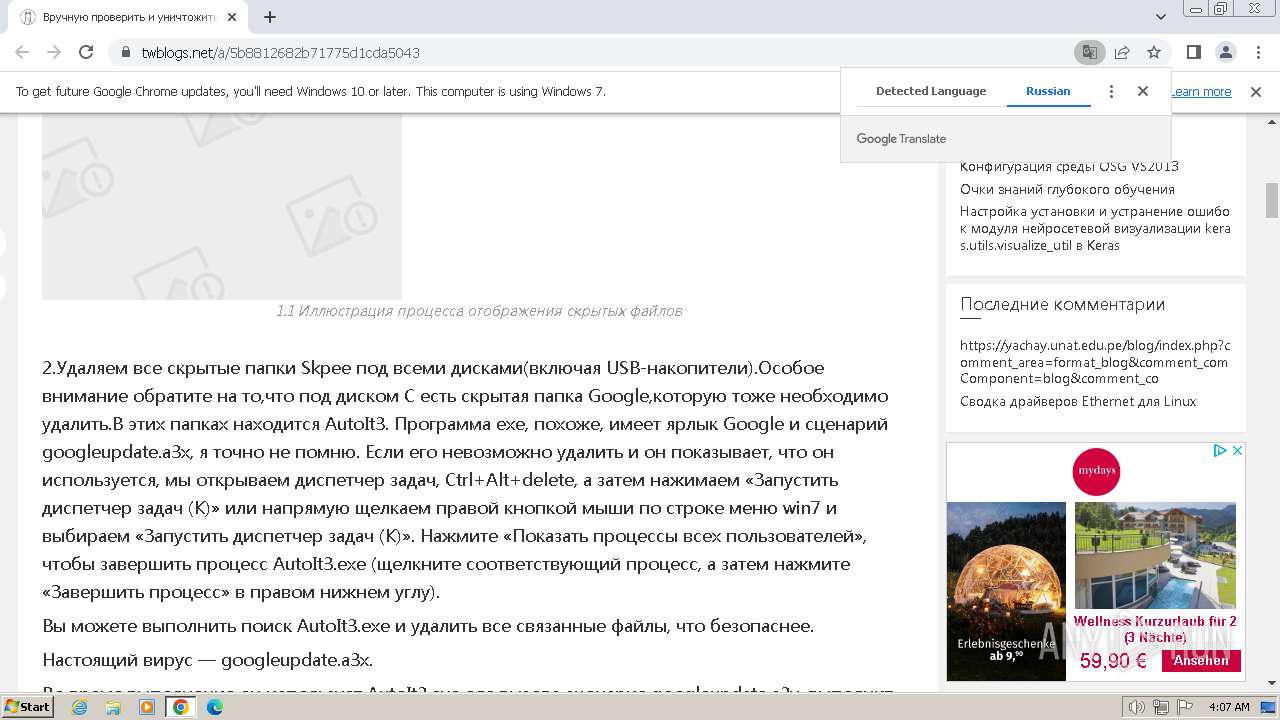Click the placeholder image of hidden files illustration
Viewport: 1280px width, 720px height.
coord(222,207)
